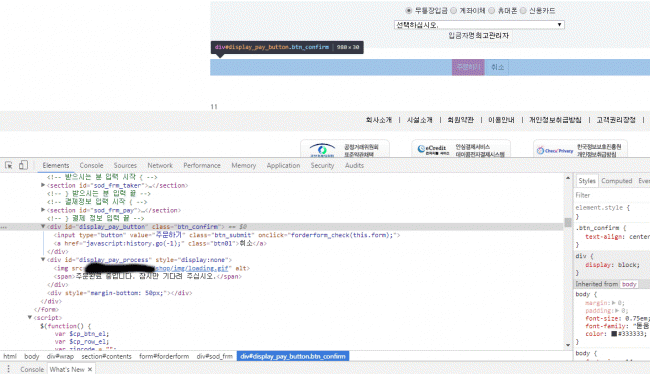This screenshot has width=650, height=374.
Task: Click the element.style rule header
Action: (602, 207)
